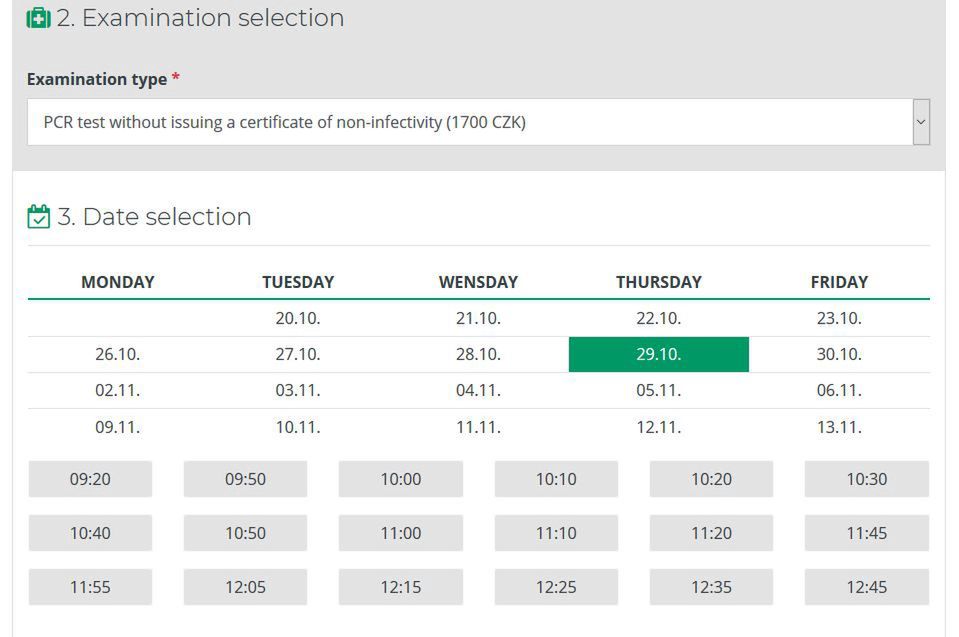Choose the 12:25 time slot

click(556, 587)
